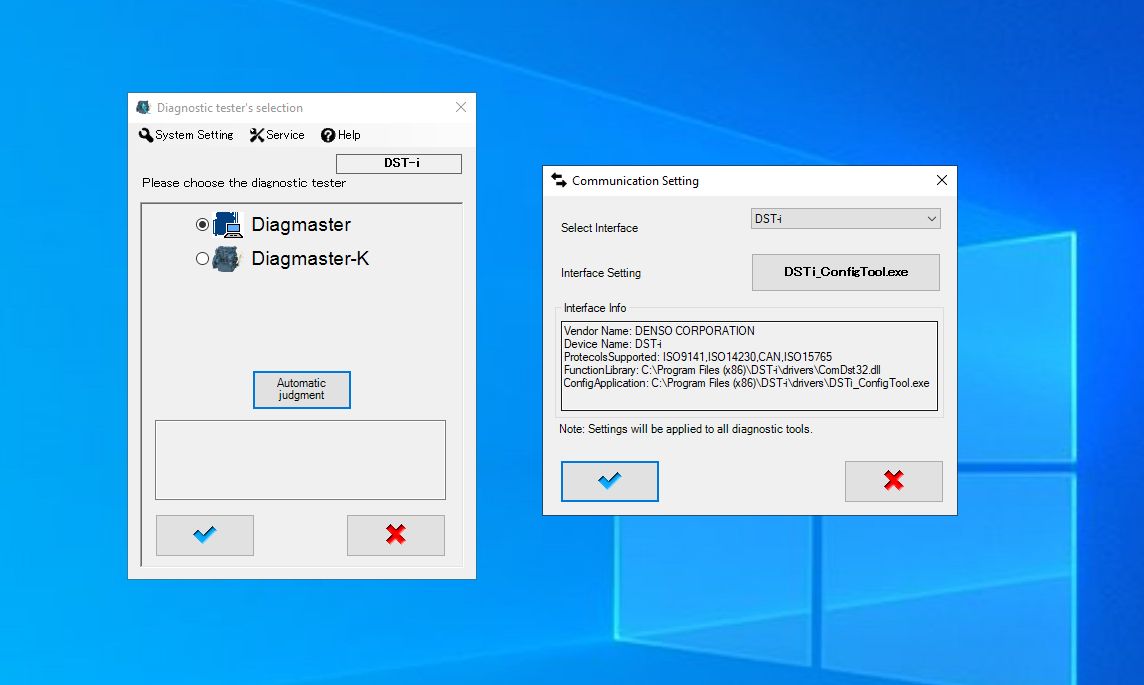Click the Communication Setting title bar arrows icon

pyautogui.click(x=559, y=180)
